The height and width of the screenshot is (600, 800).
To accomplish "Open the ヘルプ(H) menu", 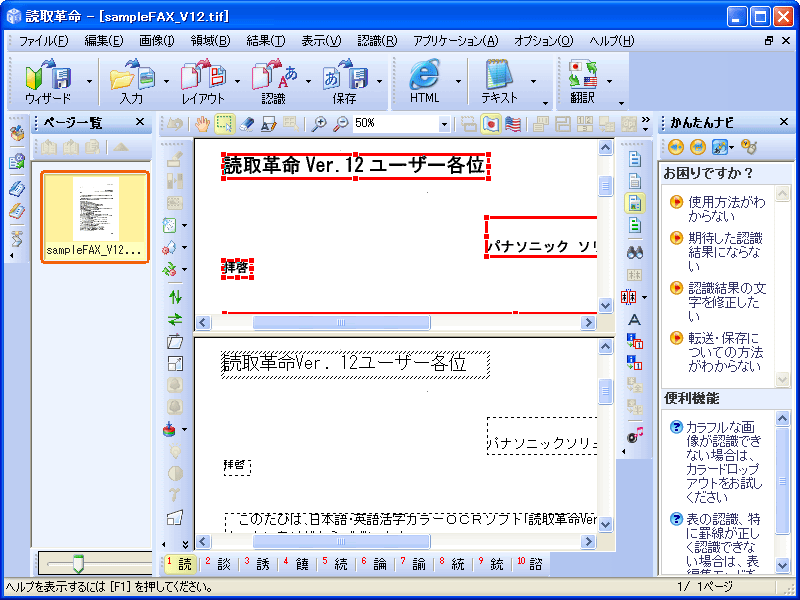I will (x=612, y=41).
